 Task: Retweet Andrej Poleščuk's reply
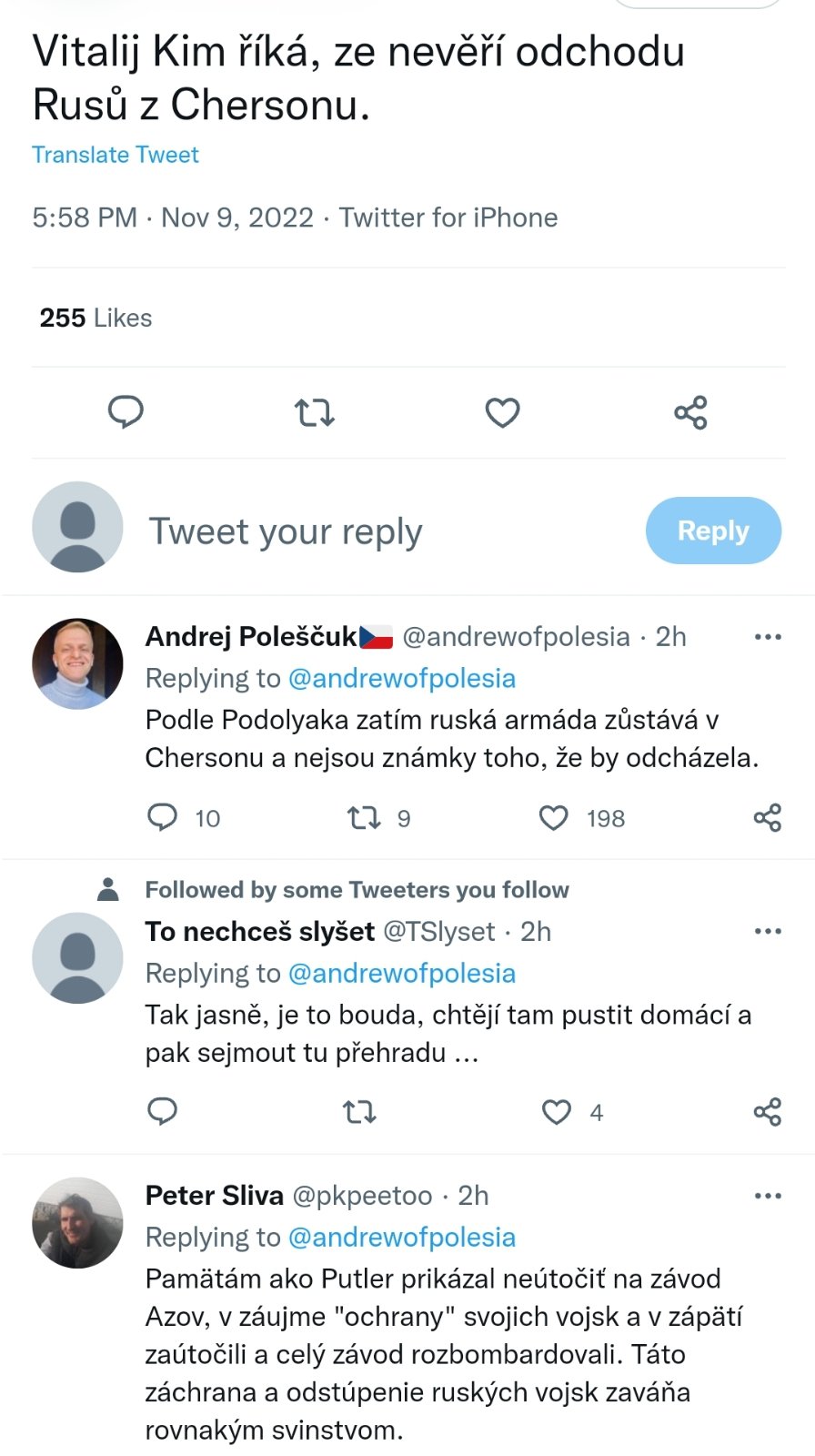coord(364,817)
